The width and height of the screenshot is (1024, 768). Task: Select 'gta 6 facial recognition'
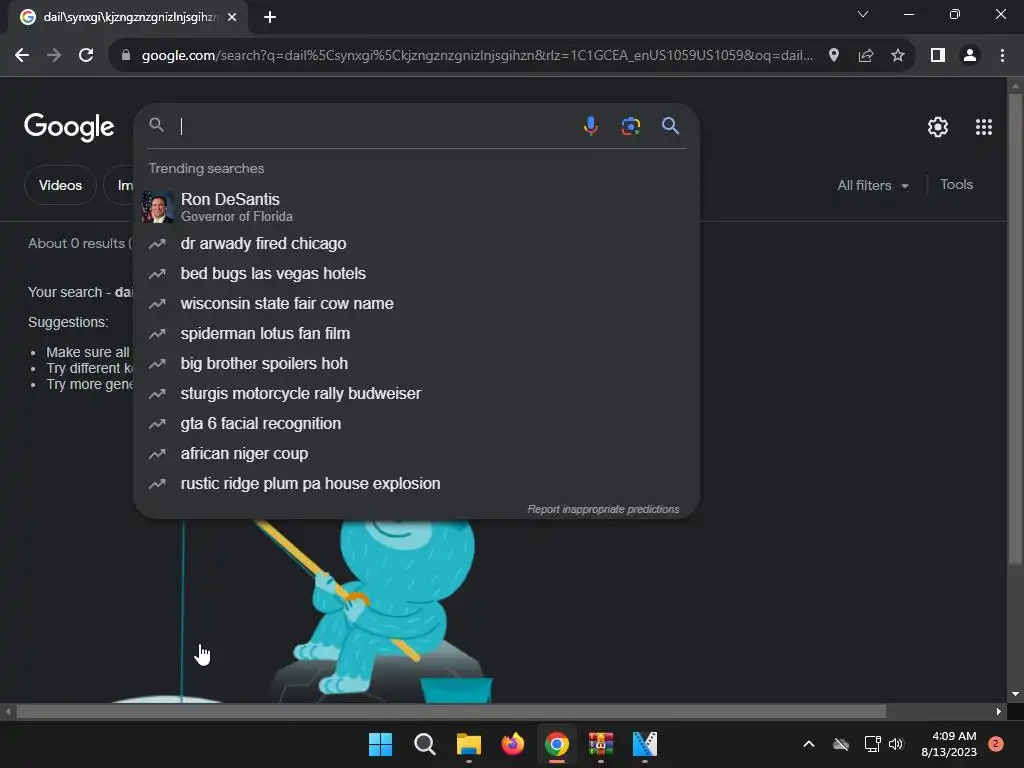pyautogui.click(x=416, y=424)
